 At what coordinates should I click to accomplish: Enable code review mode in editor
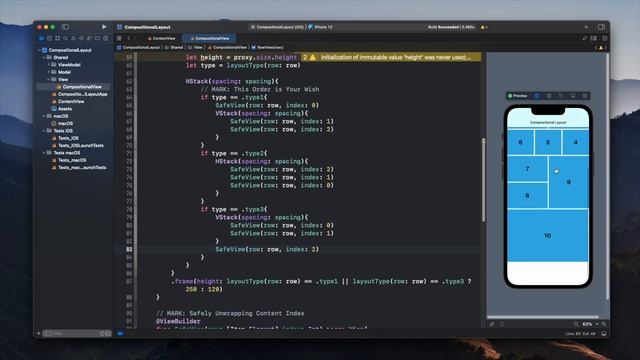585,38
